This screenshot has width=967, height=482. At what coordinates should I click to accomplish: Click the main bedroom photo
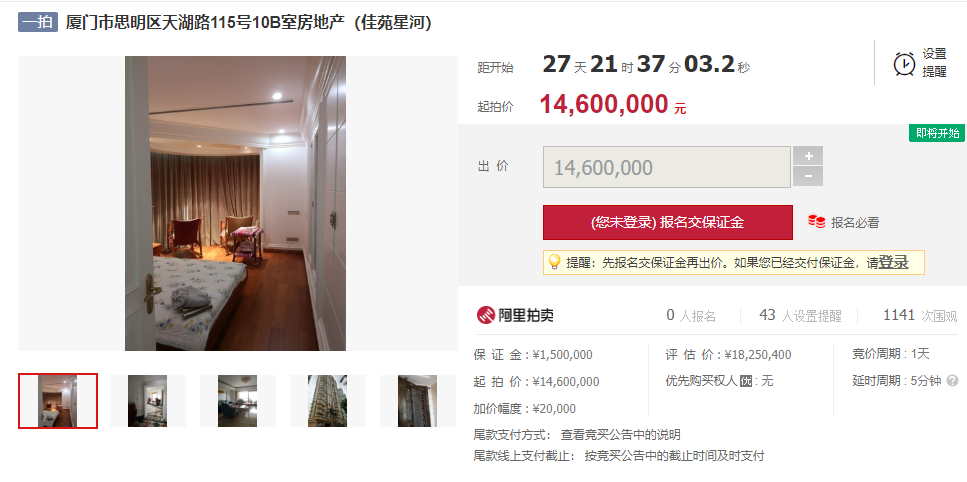pos(236,203)
